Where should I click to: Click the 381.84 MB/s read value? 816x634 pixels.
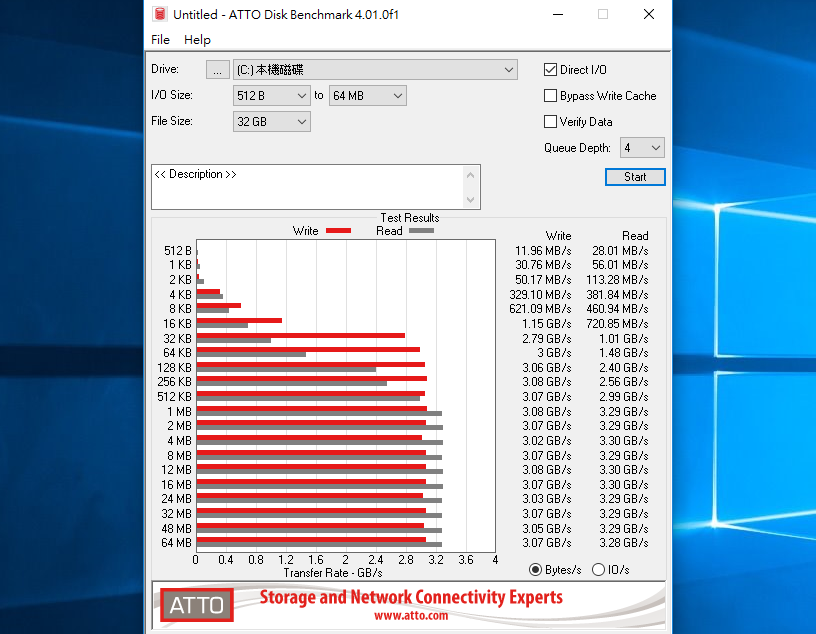point(617,295)
